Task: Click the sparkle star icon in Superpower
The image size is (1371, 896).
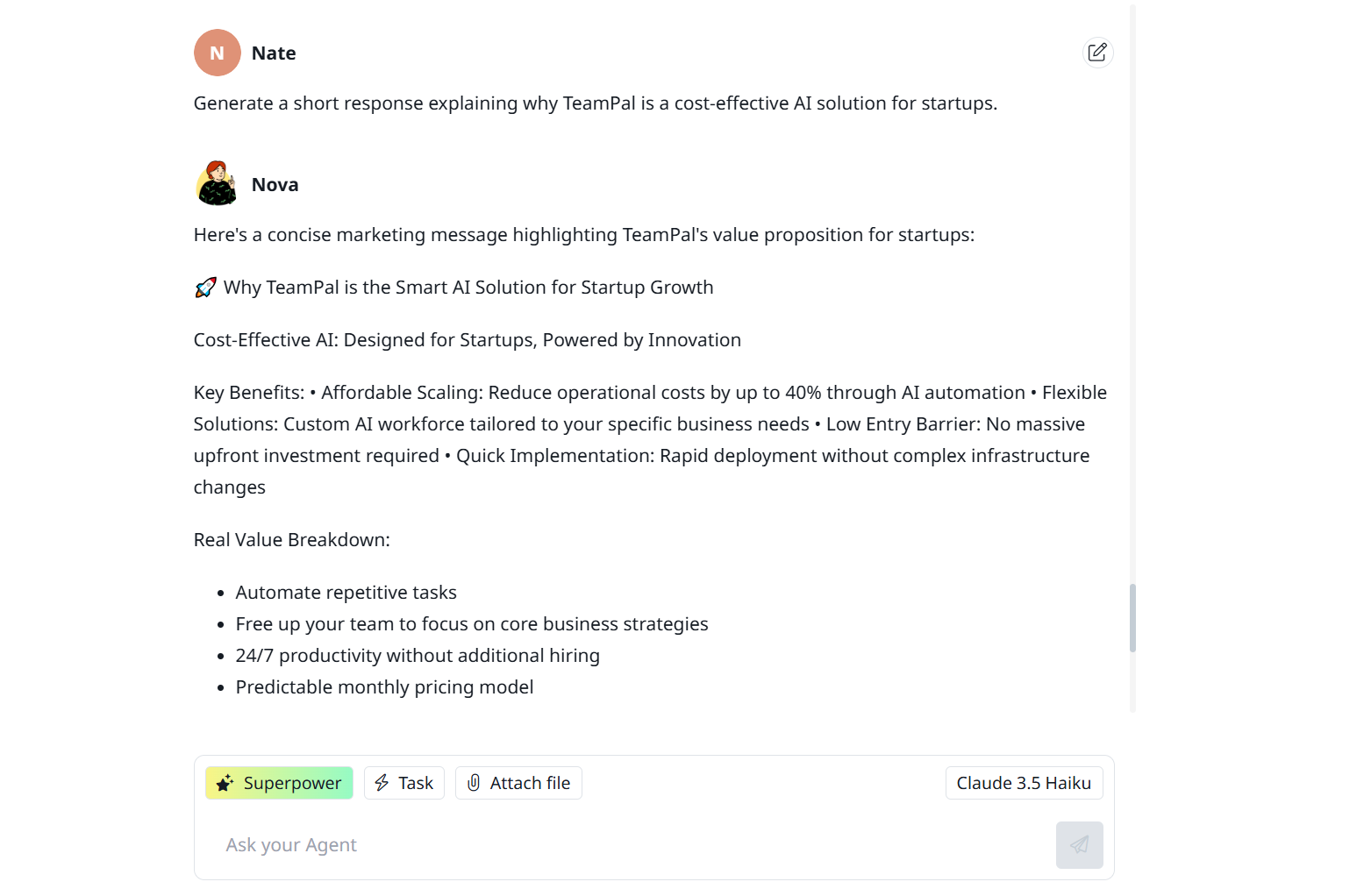Action: pyautogui.click(x=225, y=783)
